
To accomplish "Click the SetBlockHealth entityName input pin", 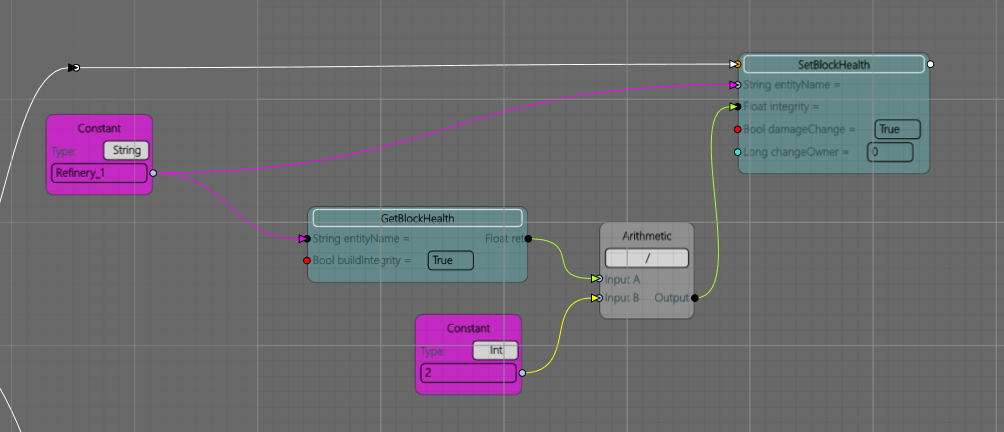I will (x=736, y=85).
